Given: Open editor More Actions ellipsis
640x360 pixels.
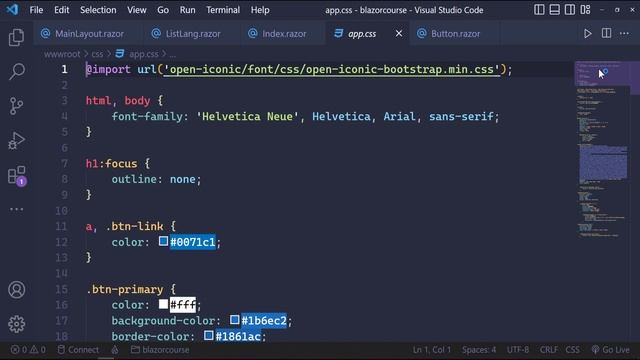Looking at the screenshot, I should click(624, 33).
